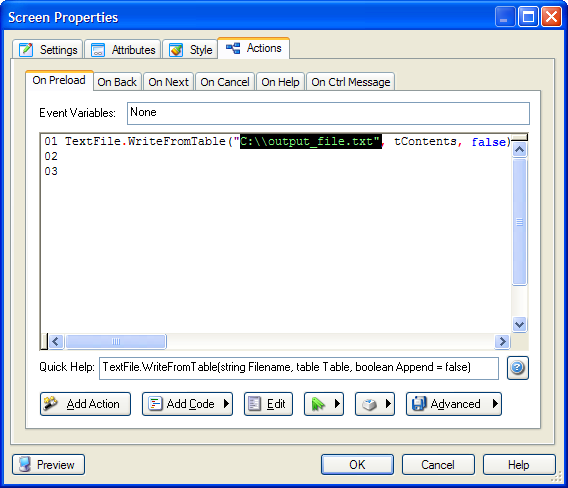
Task: Confirm with the OK button
Action: tap(357, 464)
